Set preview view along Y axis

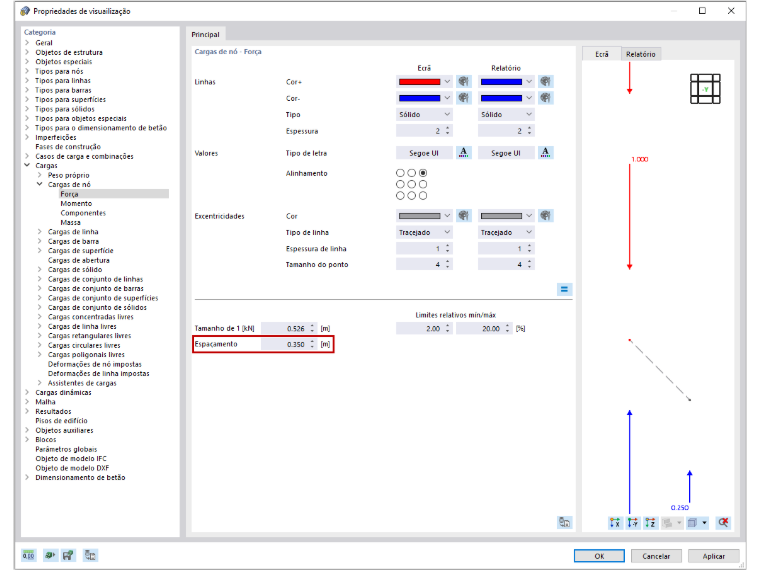tap(633, 522)
